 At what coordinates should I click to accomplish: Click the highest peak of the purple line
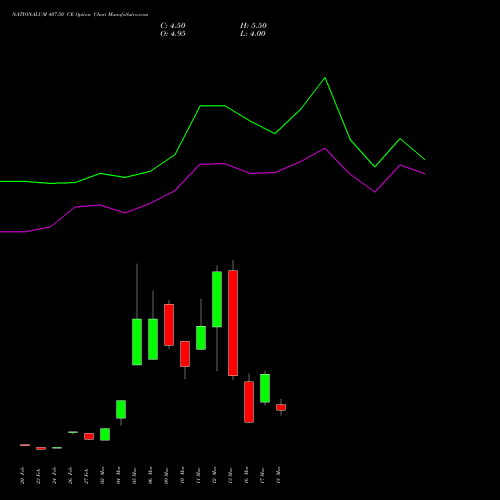(x=325, y=149)
